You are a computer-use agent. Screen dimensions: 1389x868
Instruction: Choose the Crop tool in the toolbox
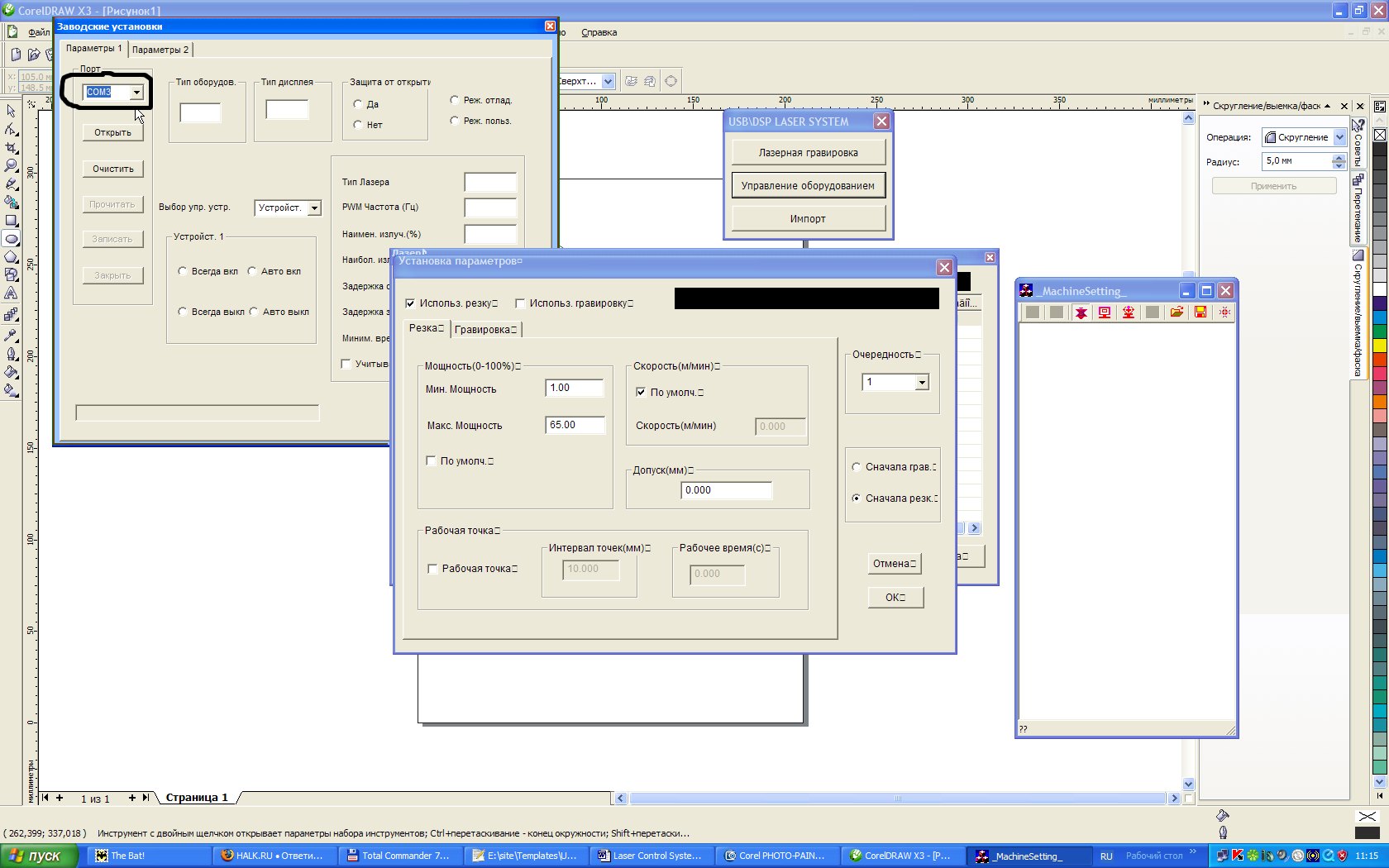pos(11,147)
